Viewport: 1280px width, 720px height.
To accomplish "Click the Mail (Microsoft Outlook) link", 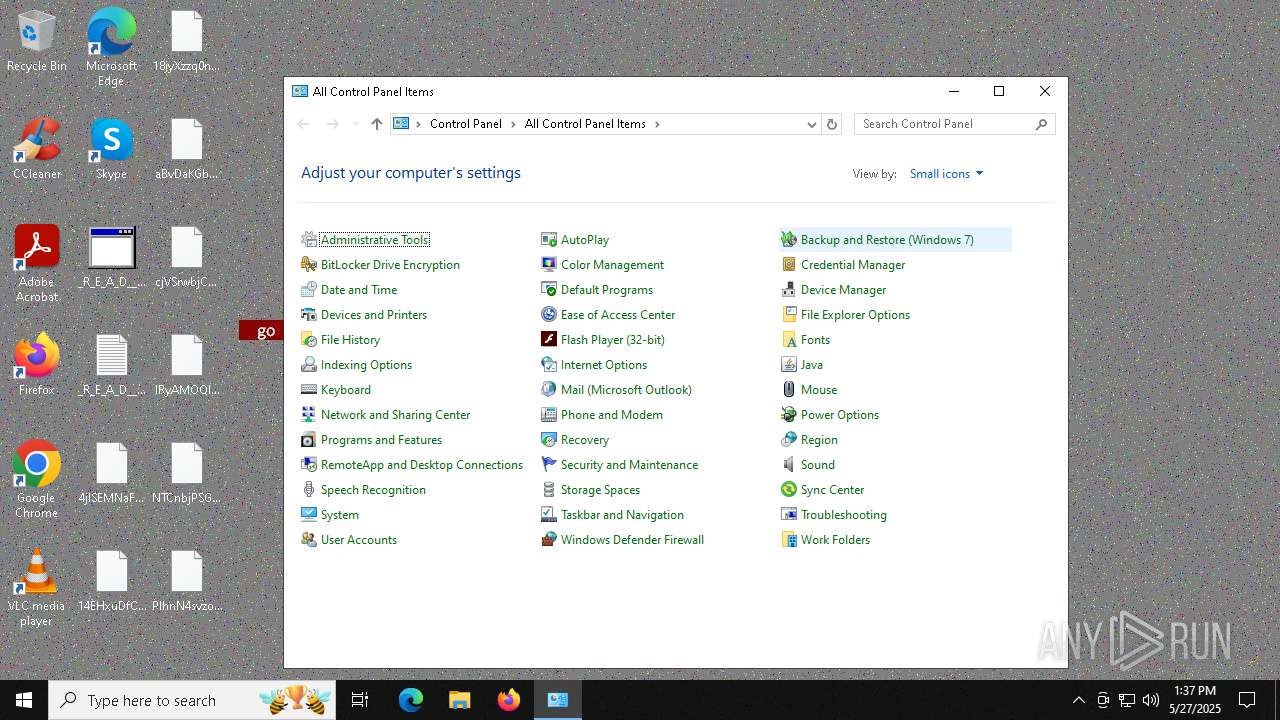I will pos(626,390).
